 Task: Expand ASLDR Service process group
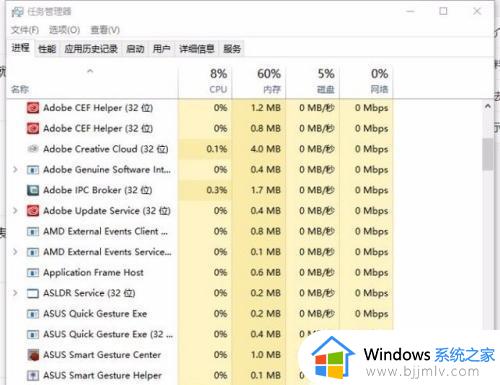pyautogui.click(x=15, y=293)
